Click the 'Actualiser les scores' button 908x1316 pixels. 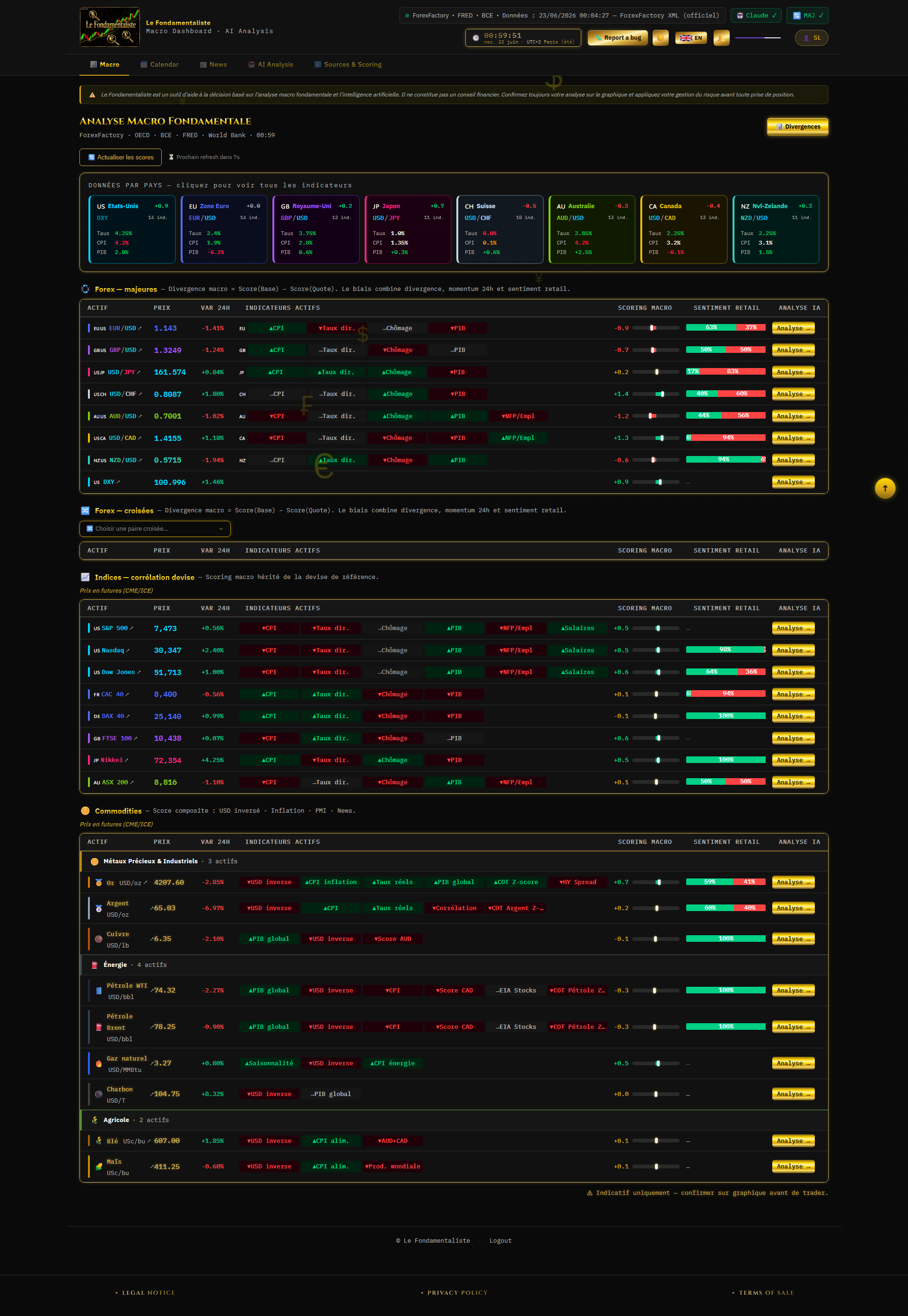121,157
